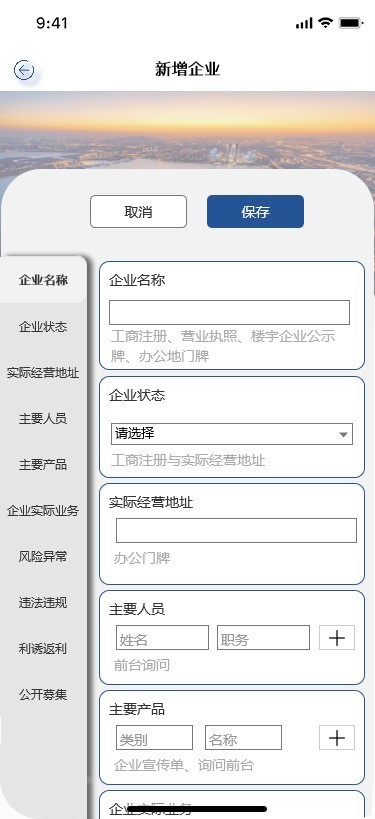Add another 主要产品 entry with plus icon
This screenshot has height=819, width=375.
[x=337, y=738]
